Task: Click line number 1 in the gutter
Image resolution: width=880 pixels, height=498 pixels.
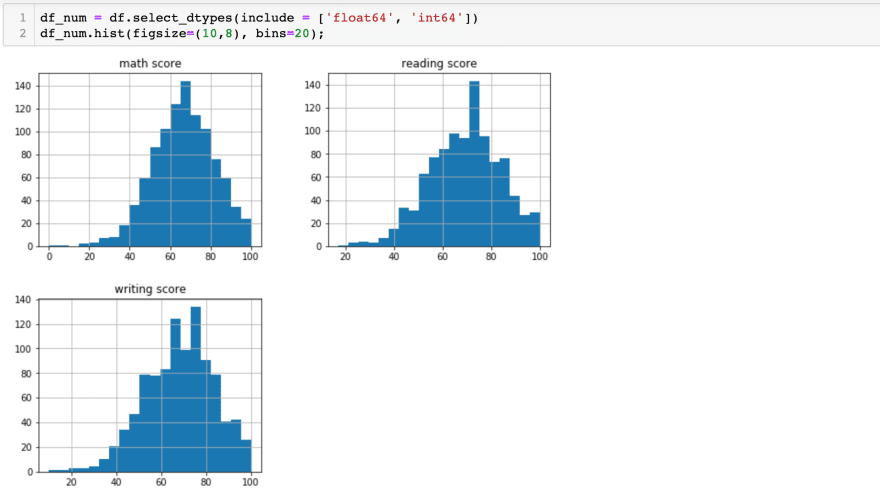Action: [22, 18]
